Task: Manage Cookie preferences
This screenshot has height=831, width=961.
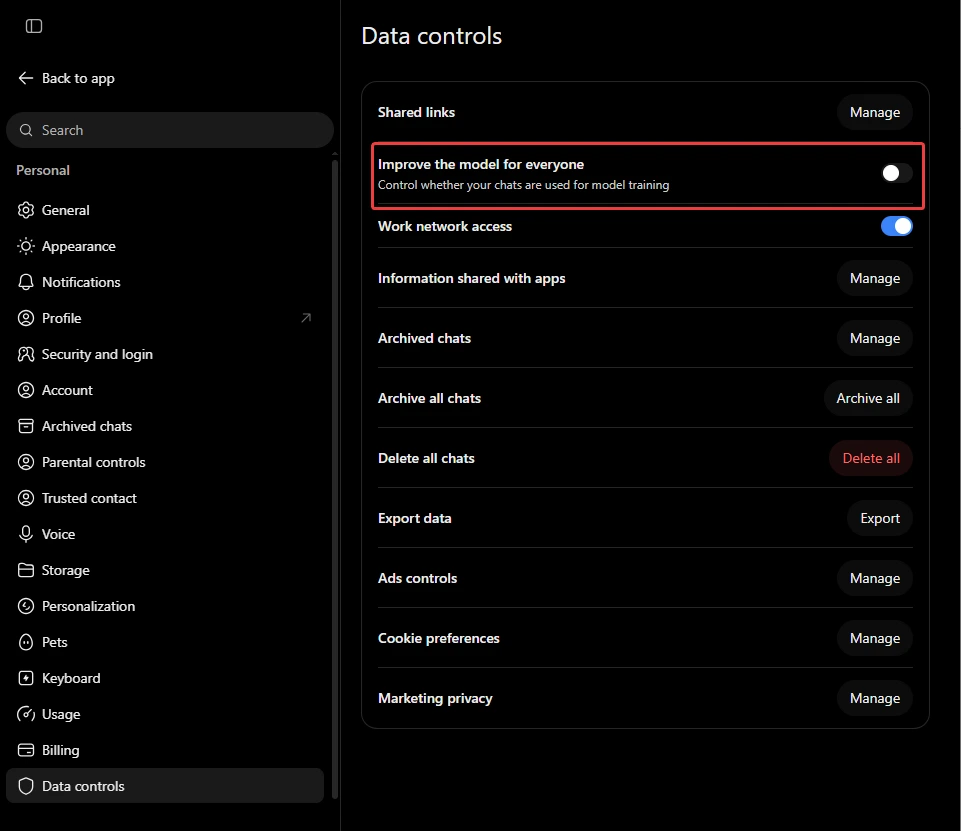Action: coord(875,639)
